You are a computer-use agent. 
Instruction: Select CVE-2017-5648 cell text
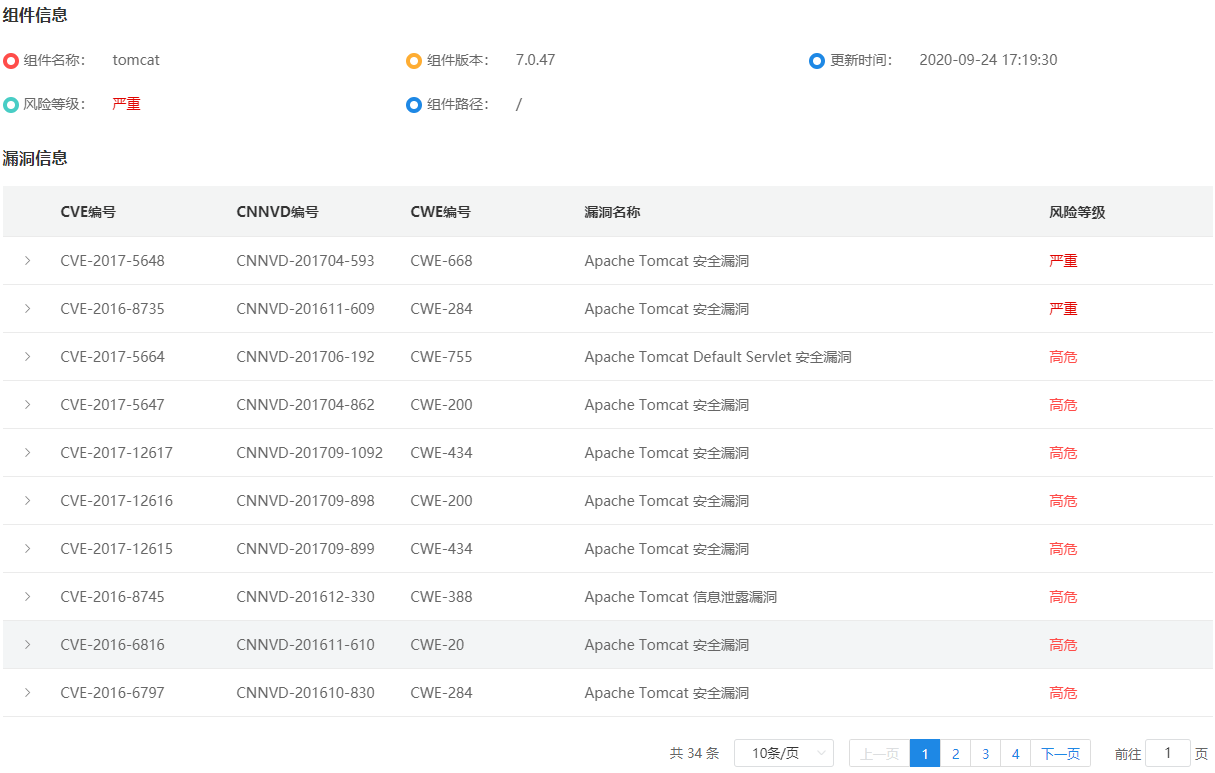(112, 261)
